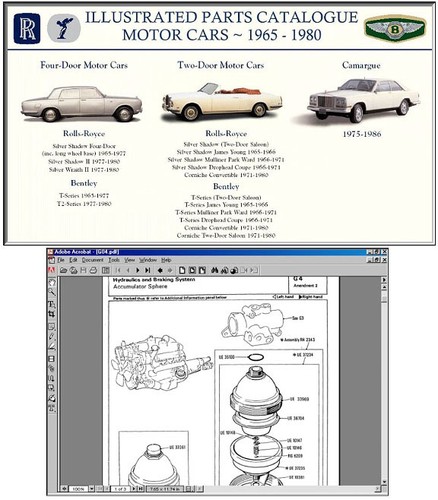Click the Find binoculars icon

tap(215, 270)
